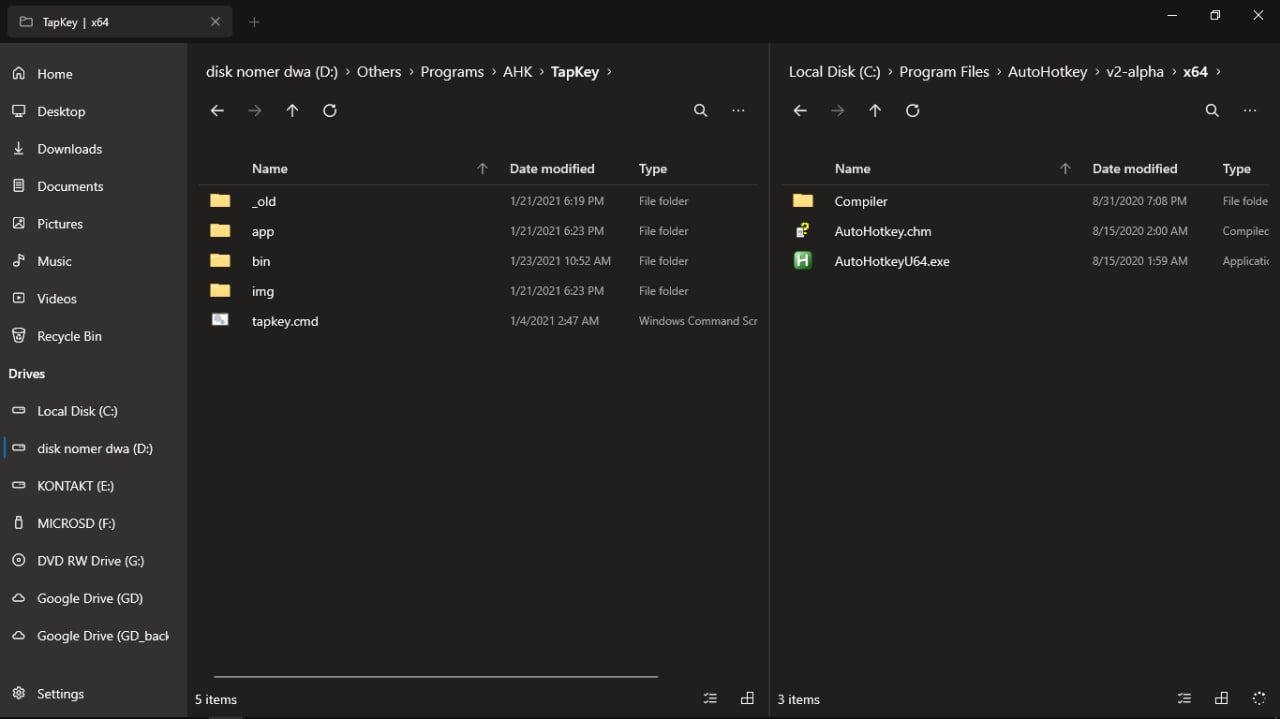
Task: Go forward in the x64 pane
Action: click(x=838, y=111)
